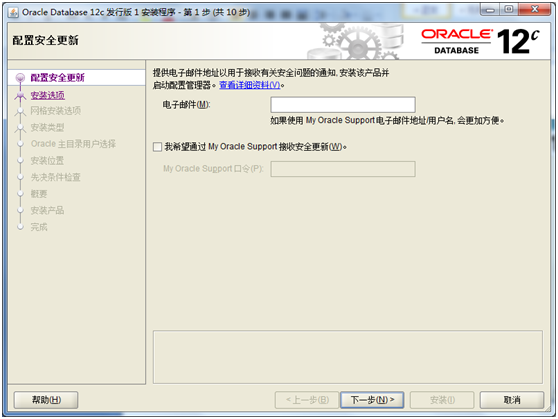Click 概要 step in sidebar

coord(39,194)
